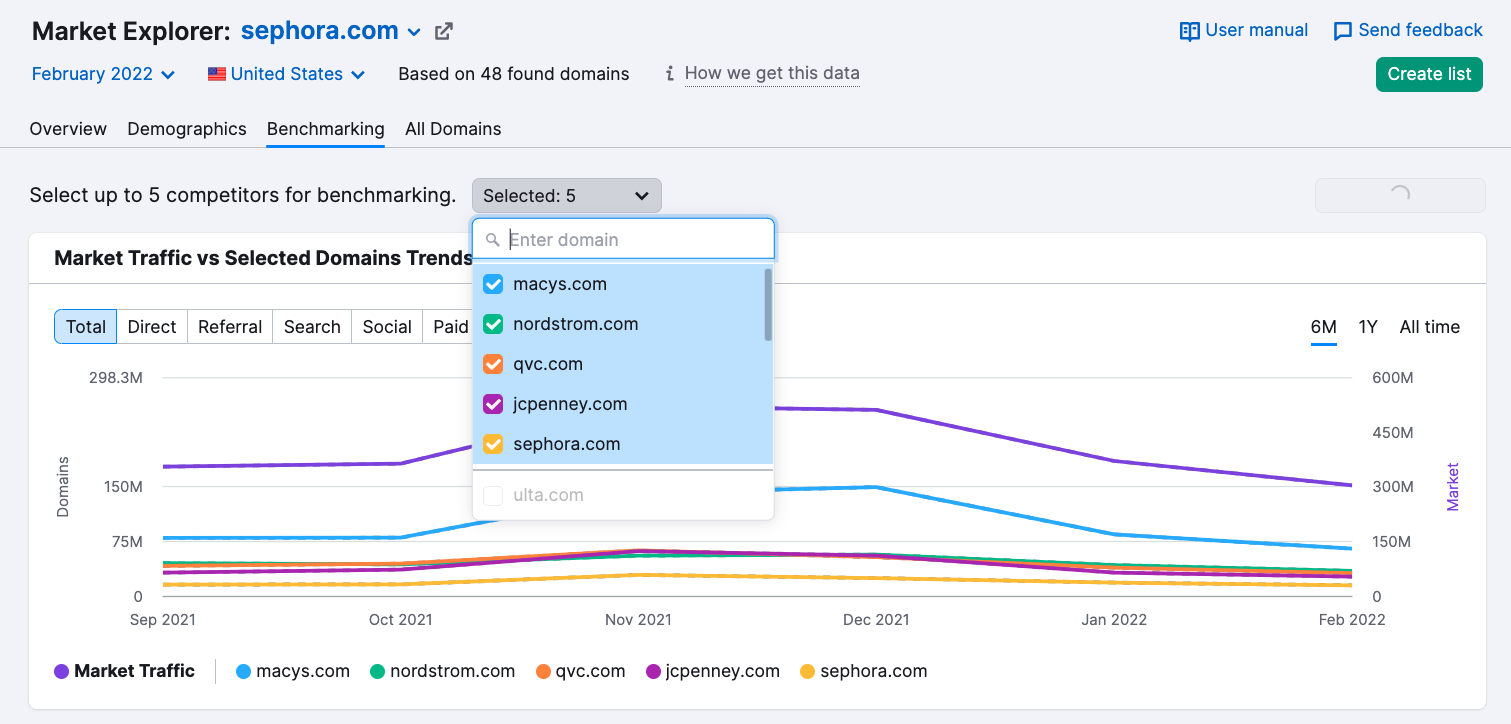Click the info icon beside How we get this data
The image size is (1511, 724).
(x=670, y=74)
